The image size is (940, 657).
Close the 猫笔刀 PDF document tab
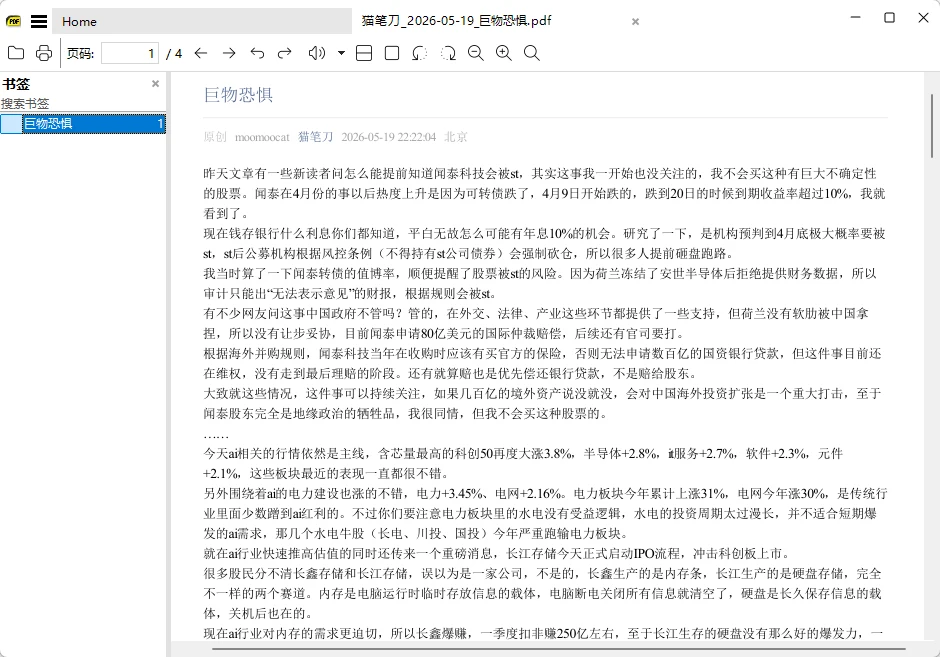[635, 22]
